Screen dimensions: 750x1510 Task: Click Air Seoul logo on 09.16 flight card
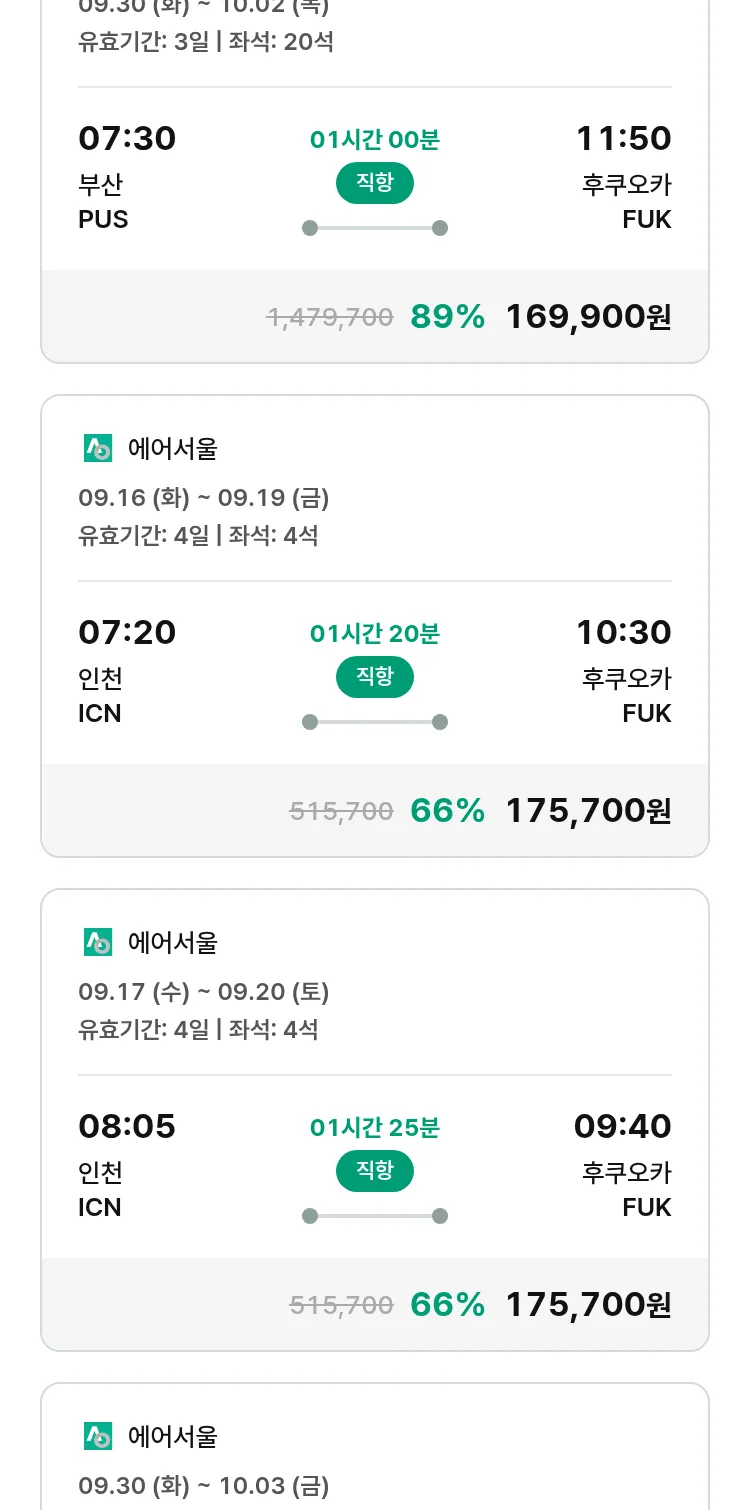(x=98, y=449)
